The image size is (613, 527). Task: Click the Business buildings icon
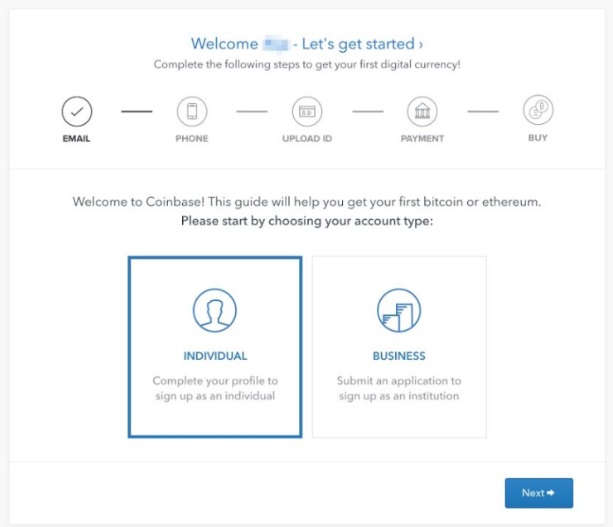pyautogui.click(x=399, y=310)
